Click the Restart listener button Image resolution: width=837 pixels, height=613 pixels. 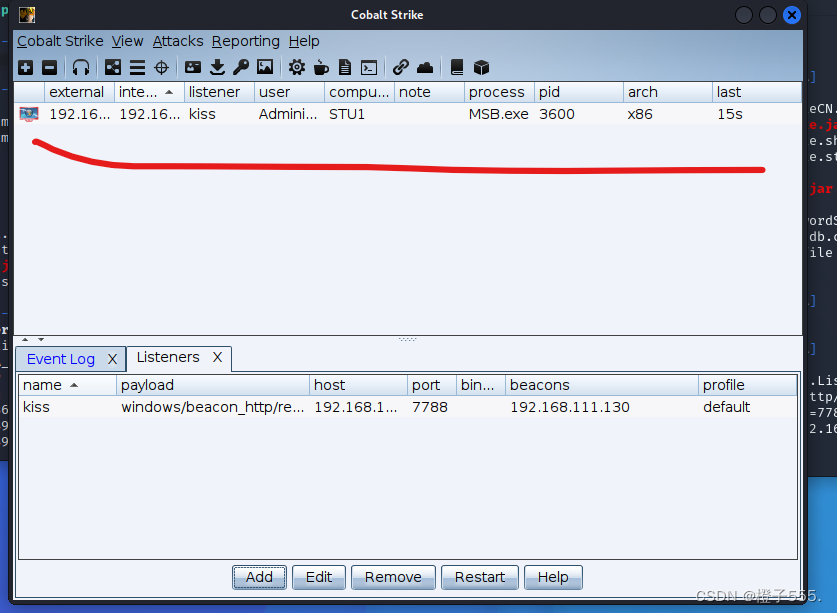(479, 577)
